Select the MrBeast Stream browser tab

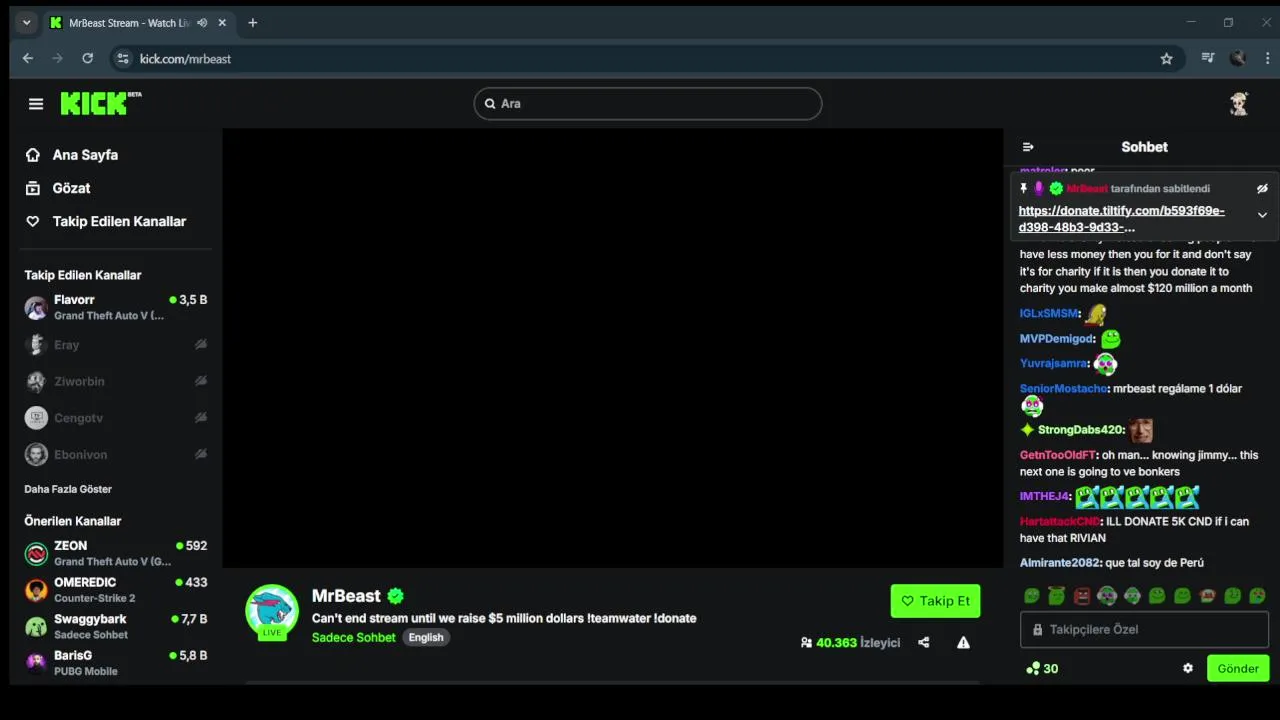coord(138,23)
